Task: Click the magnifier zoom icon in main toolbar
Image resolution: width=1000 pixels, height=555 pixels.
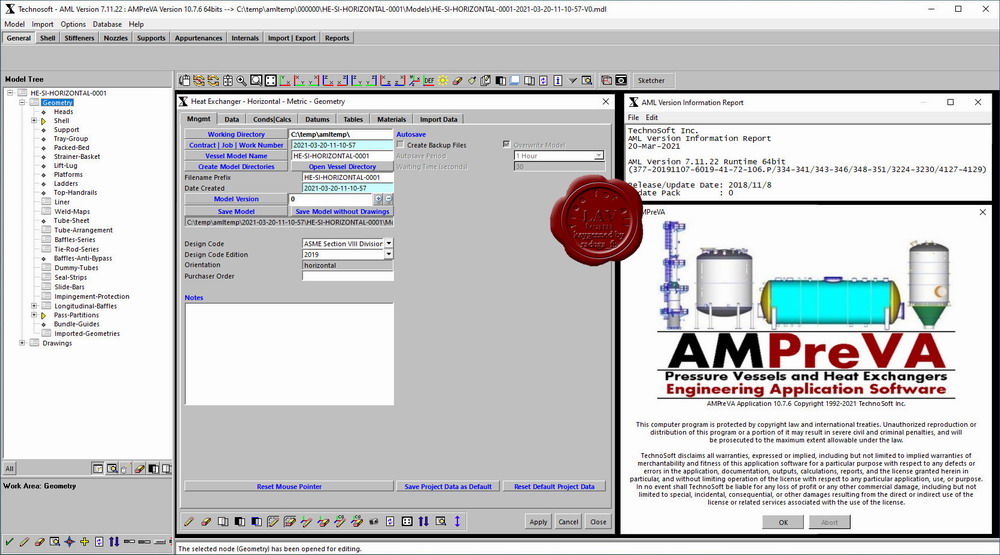Action: click(242, 80)
